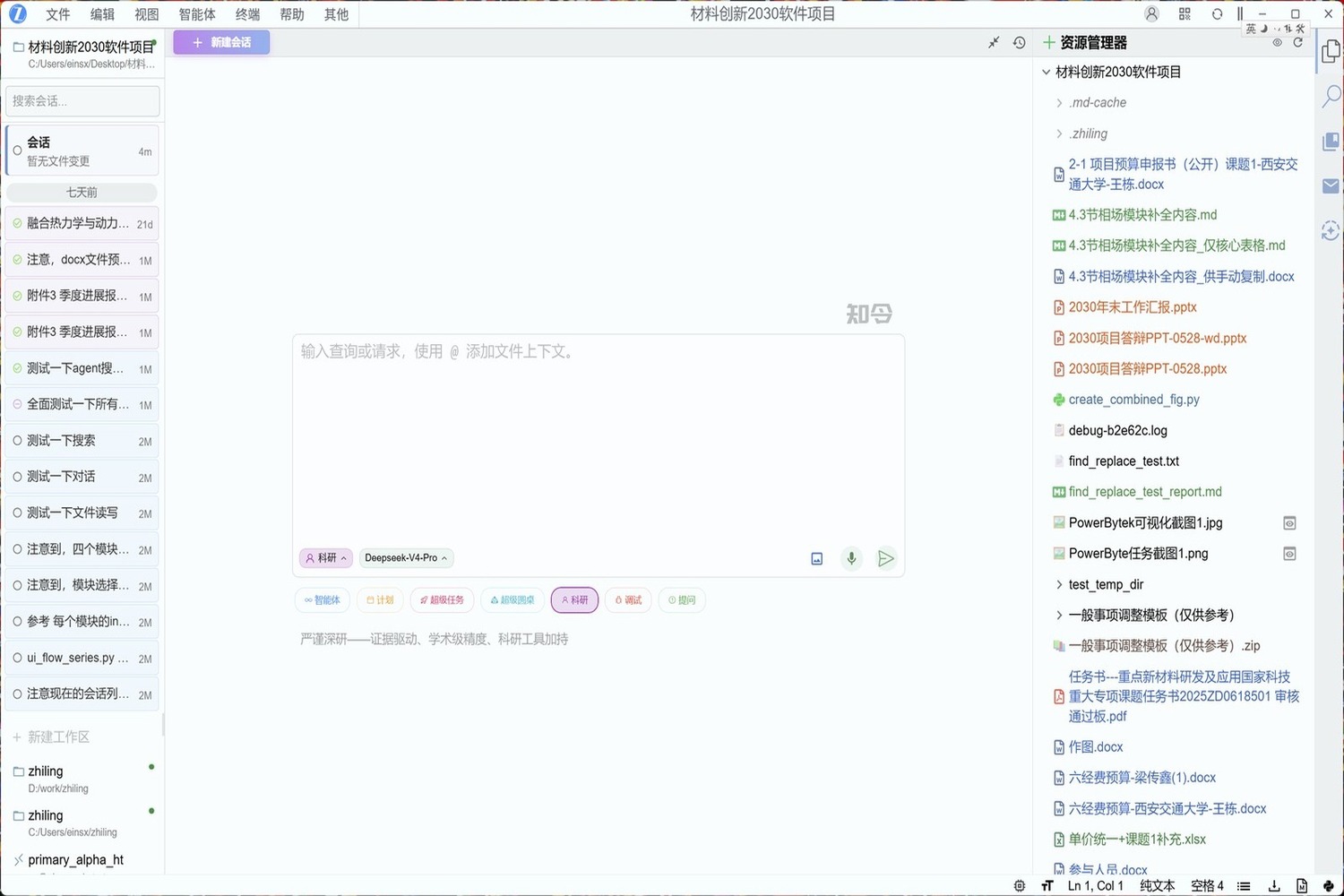Open the 测试一下搜索 conversation
The image size is (1344, 896).
[82, 441]
